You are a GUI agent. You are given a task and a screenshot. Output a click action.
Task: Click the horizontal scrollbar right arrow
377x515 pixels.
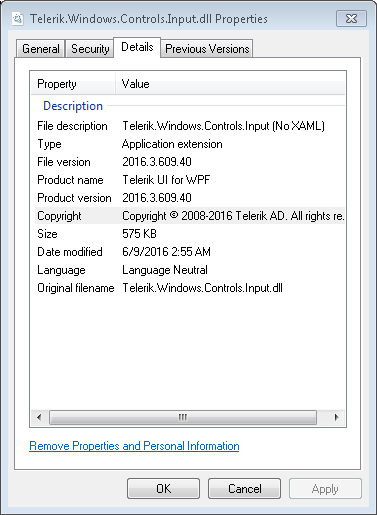336,417
